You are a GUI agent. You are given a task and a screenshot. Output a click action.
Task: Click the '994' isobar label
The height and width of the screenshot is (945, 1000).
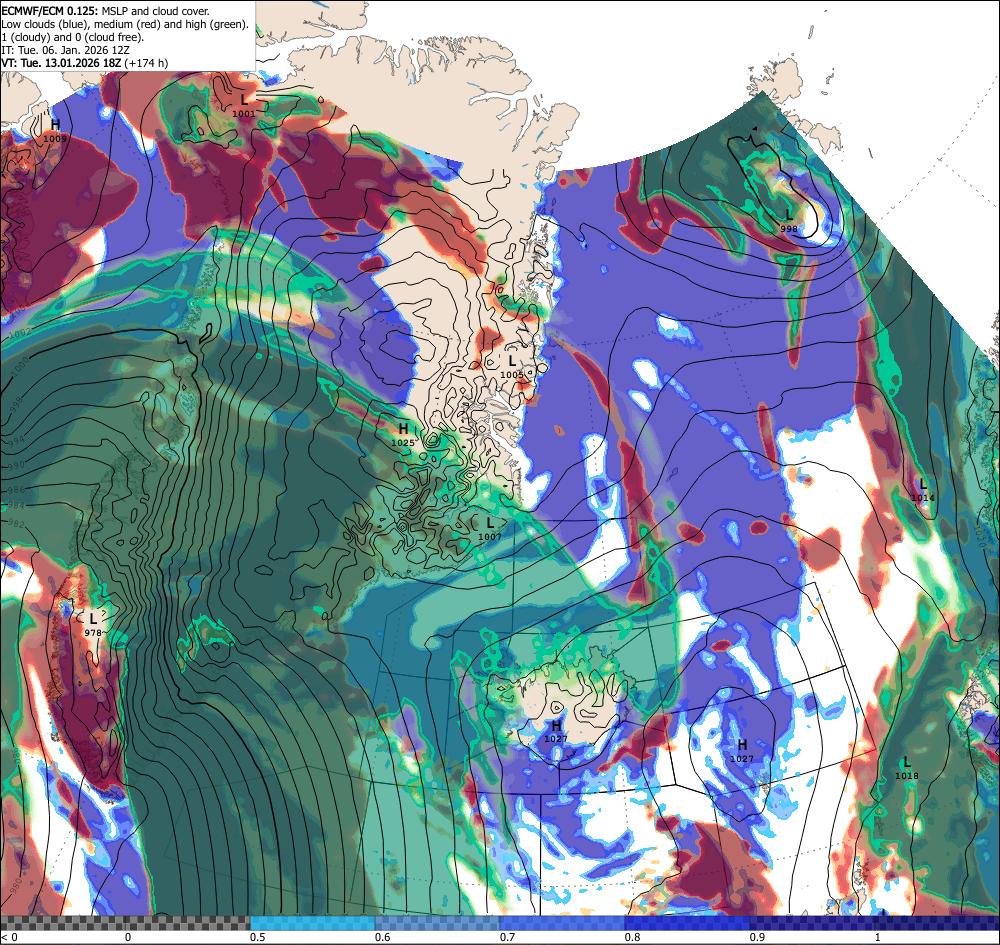[x=15, y=439]
